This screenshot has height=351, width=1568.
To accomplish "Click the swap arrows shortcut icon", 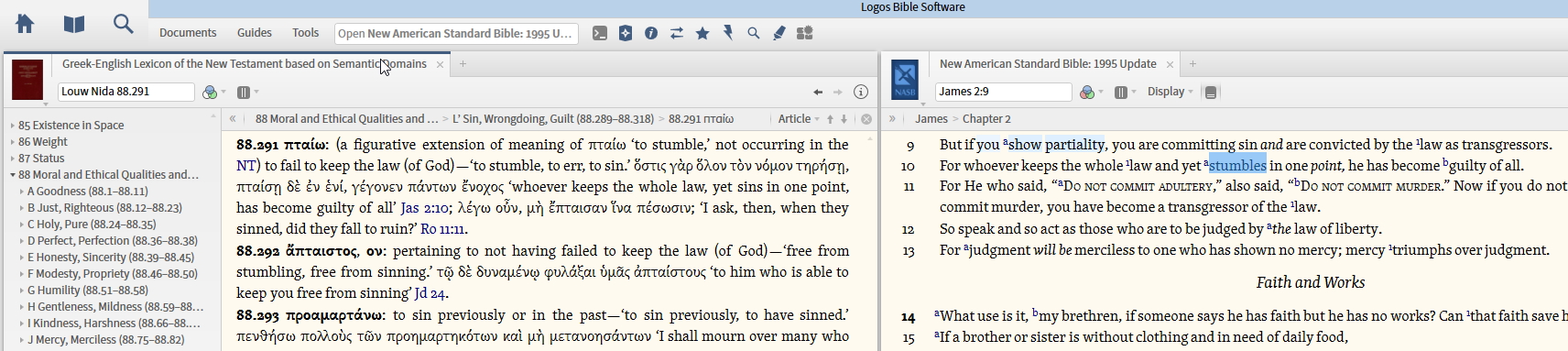I will click(677, 33).
